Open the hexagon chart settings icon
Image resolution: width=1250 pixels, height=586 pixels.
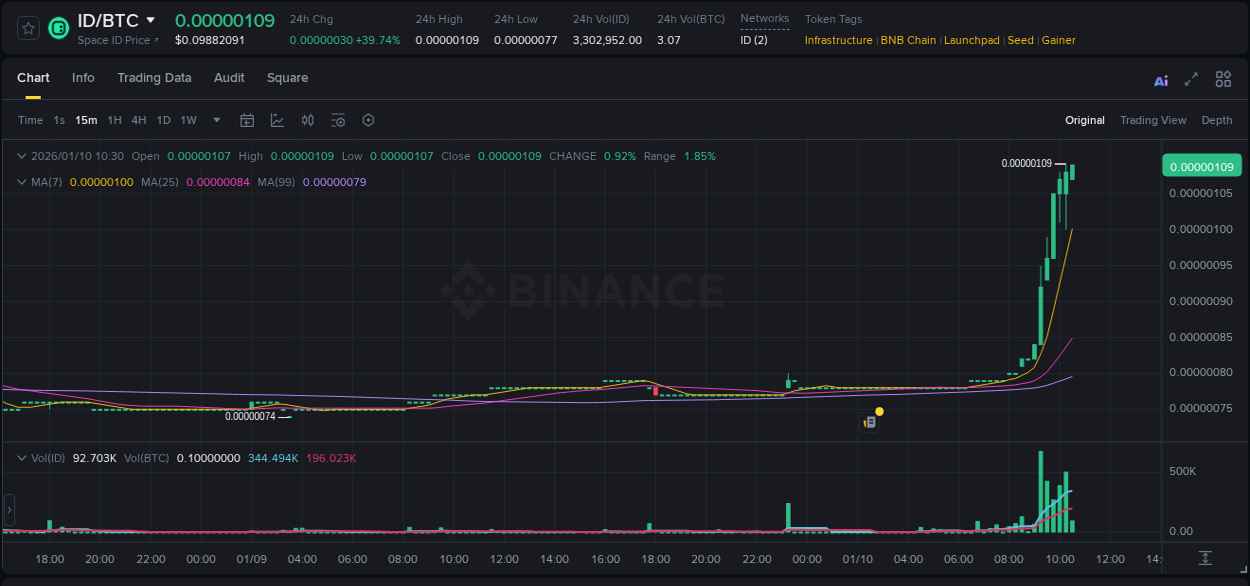tap(368, 120)
